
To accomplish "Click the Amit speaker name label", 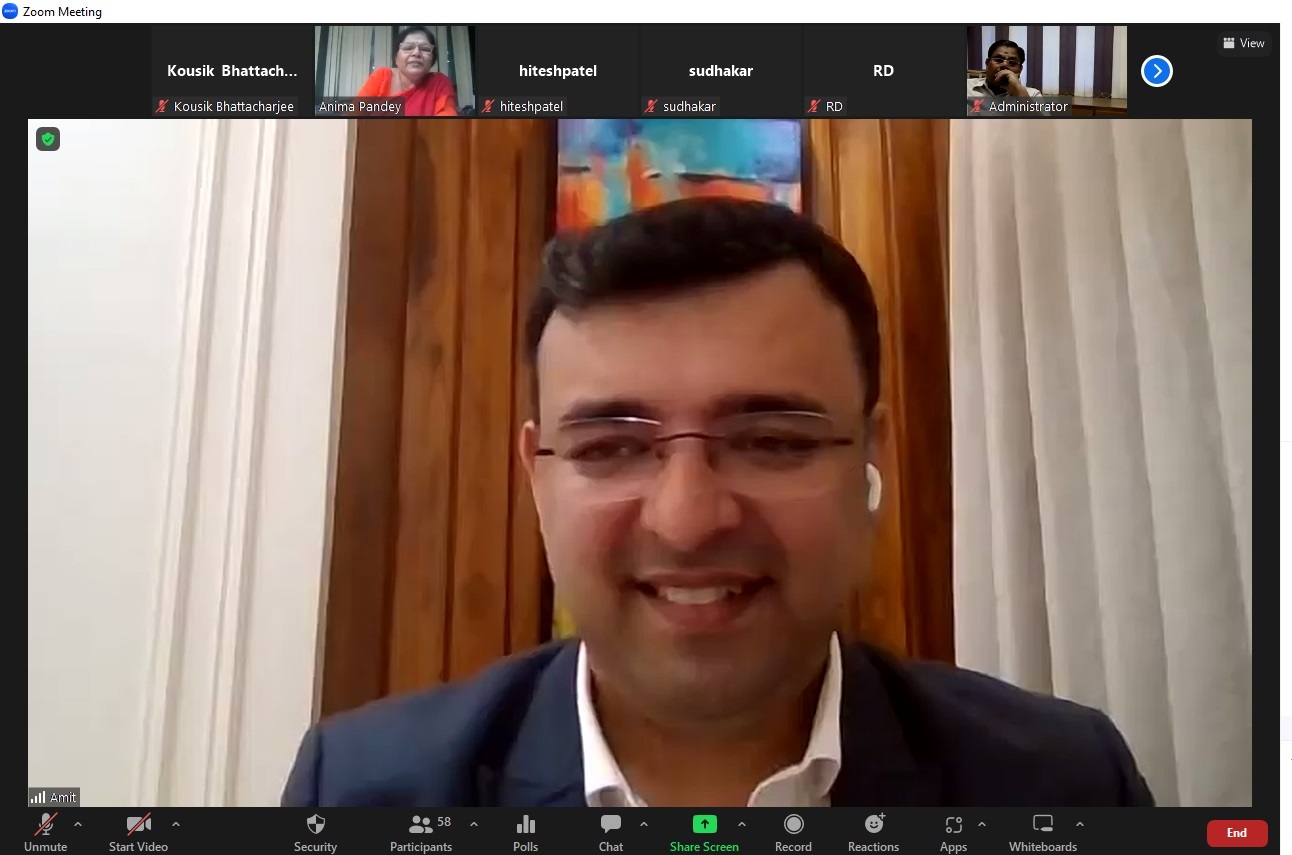I will [x=63, y=797].
